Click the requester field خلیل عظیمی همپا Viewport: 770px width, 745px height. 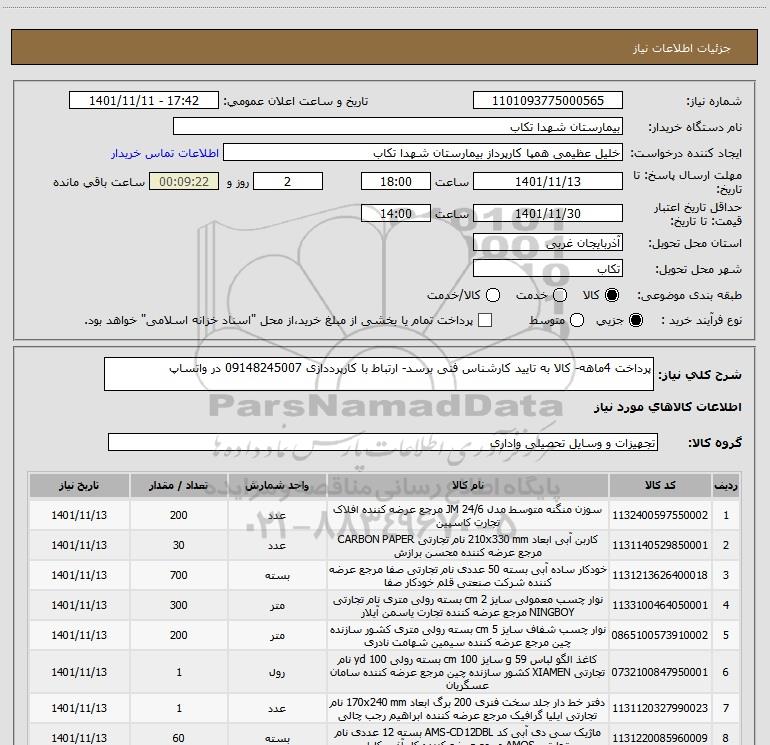(423, 153)
